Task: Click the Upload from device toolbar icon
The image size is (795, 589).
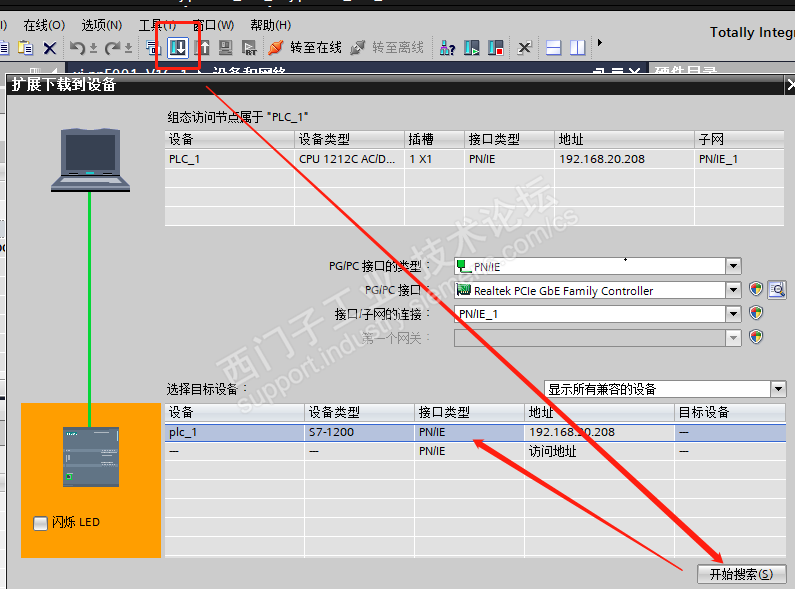Action: 202,48
